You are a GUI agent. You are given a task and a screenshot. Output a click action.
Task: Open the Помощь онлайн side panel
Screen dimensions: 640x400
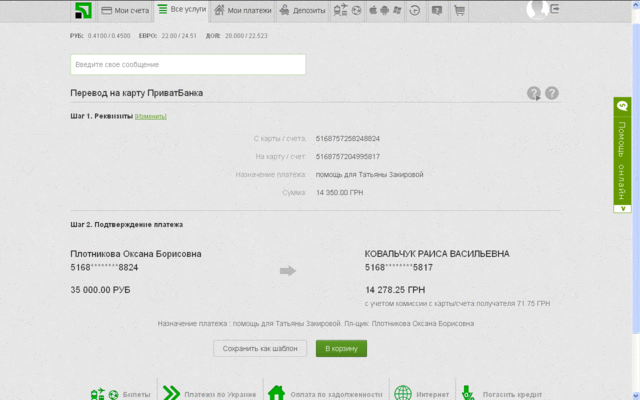(x=622, y=160)
